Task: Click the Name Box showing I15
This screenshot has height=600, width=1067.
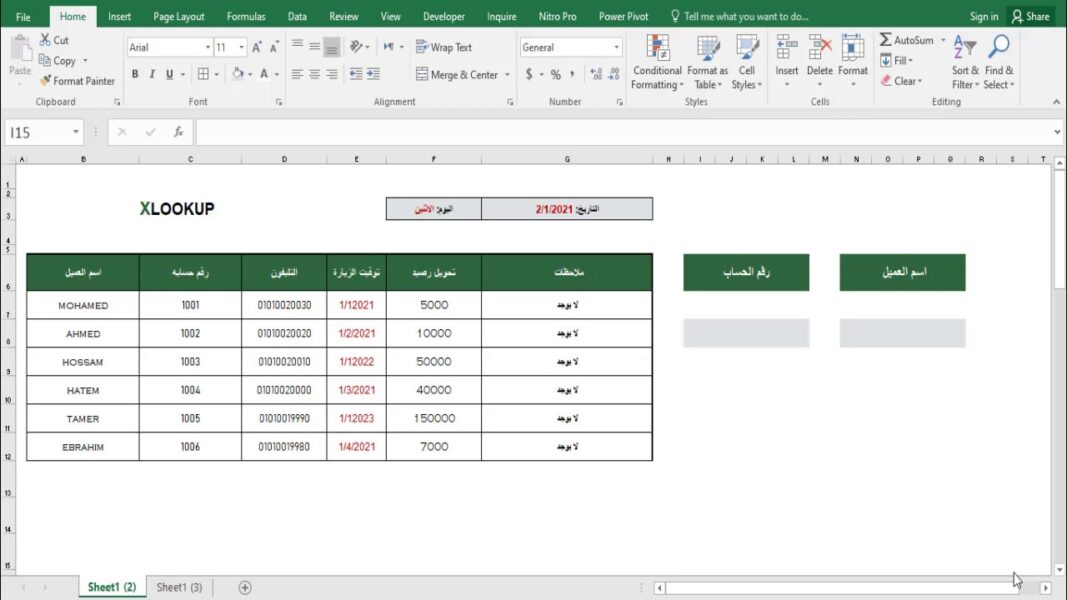Action: pos(37,132)
